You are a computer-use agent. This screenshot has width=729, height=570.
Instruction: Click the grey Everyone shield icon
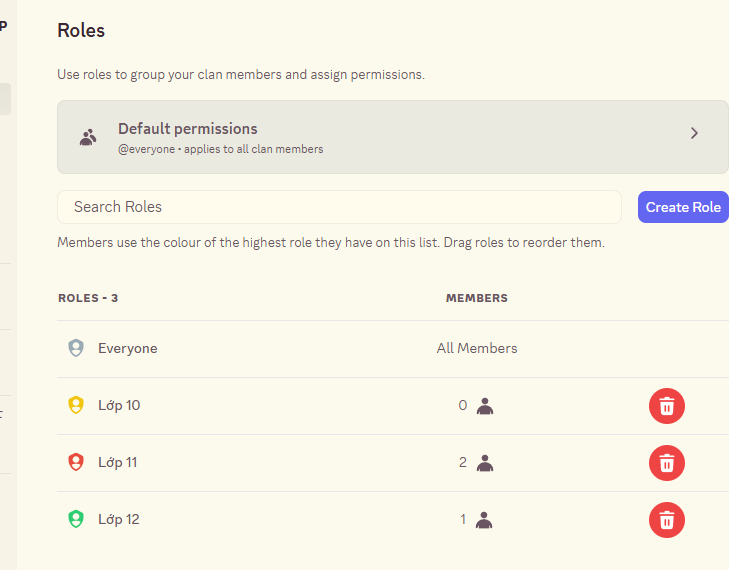point(75,349)
